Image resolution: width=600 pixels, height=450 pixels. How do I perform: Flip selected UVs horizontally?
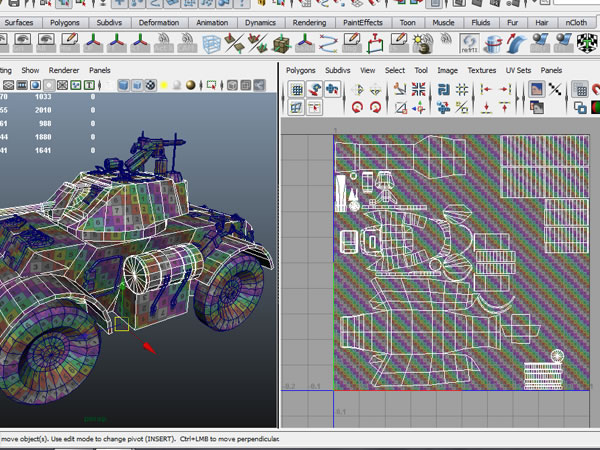click(x=358, y=90)
